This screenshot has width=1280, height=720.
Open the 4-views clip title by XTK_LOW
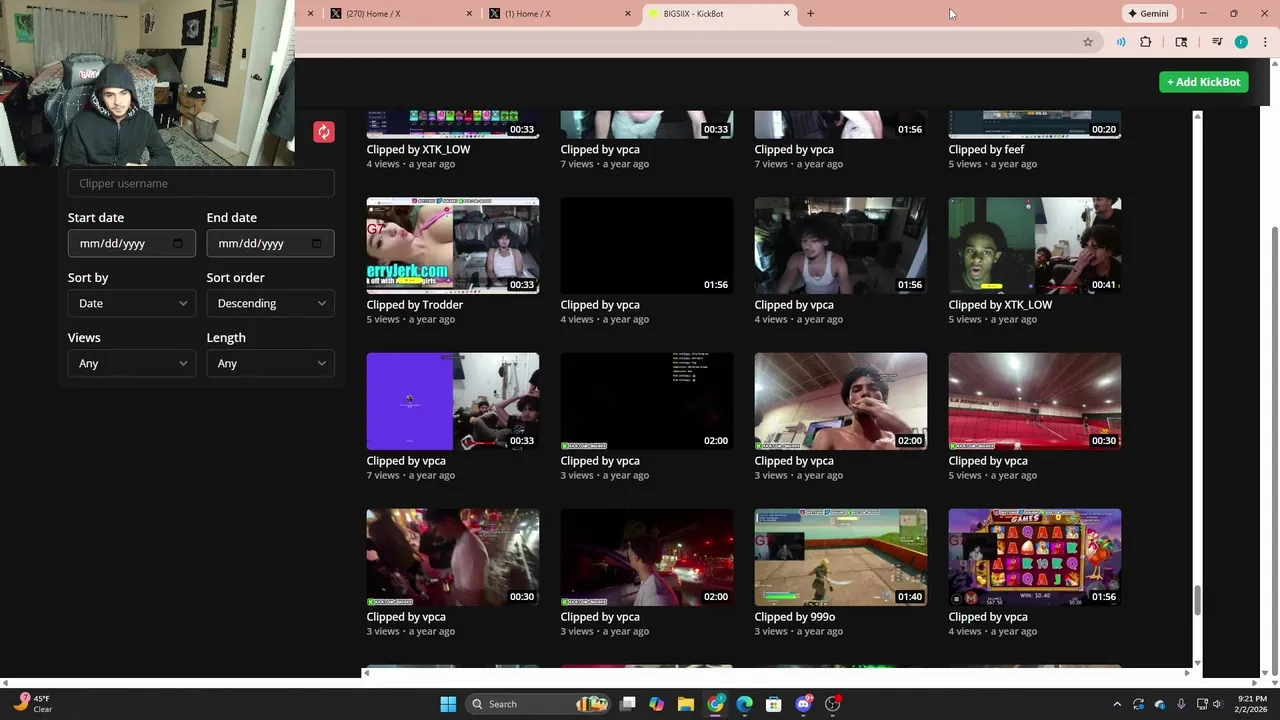point(418,149)
